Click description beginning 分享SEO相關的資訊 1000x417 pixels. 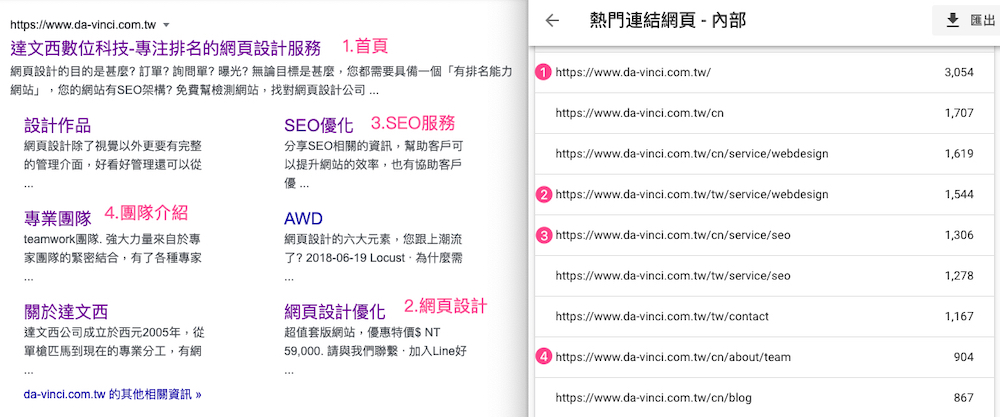coord(374,165)
